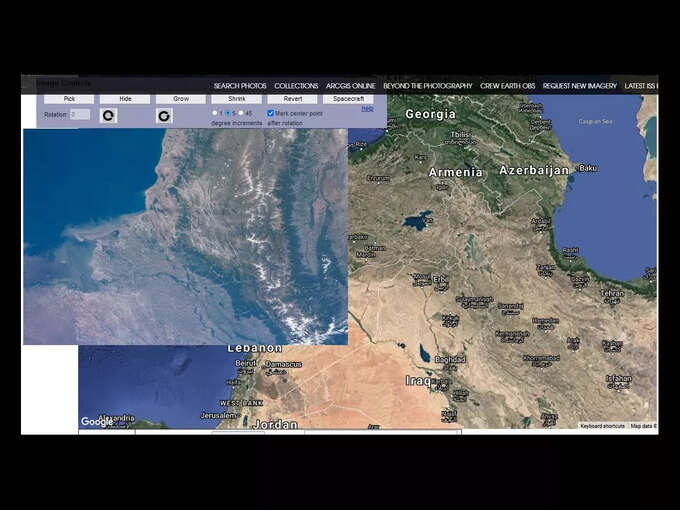This screenshot has height=510, width=680.
Task: Open SEARCH PHOTOS menu
Action: coord(240,86)
